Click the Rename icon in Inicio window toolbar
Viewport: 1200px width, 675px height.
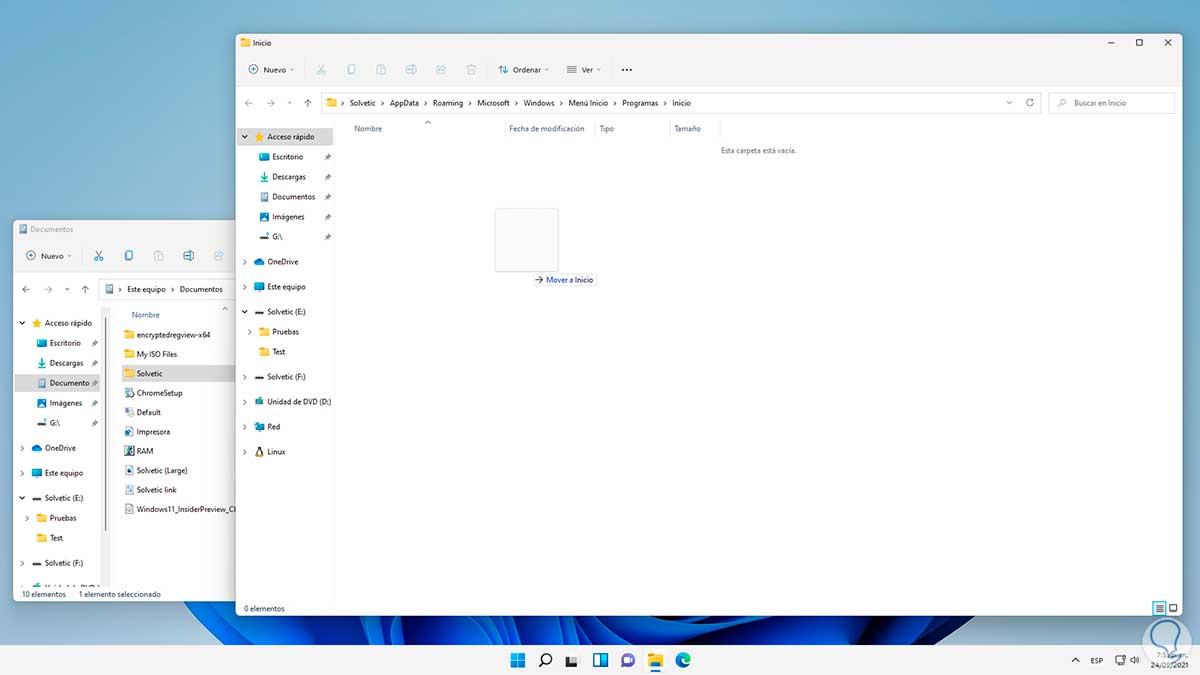[x=411, y=70]
